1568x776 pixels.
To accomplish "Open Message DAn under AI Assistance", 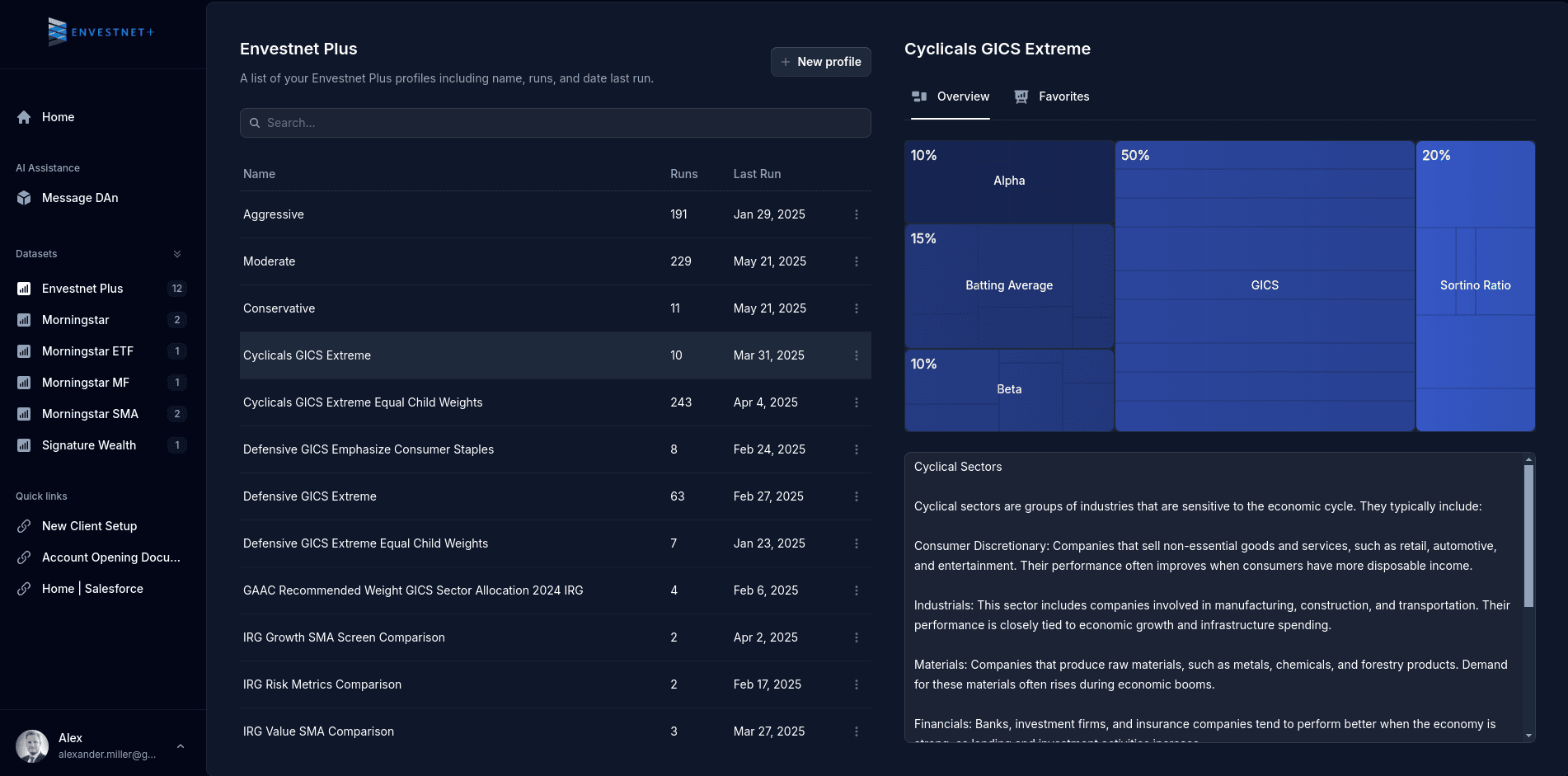I will (x=80, y=198).
